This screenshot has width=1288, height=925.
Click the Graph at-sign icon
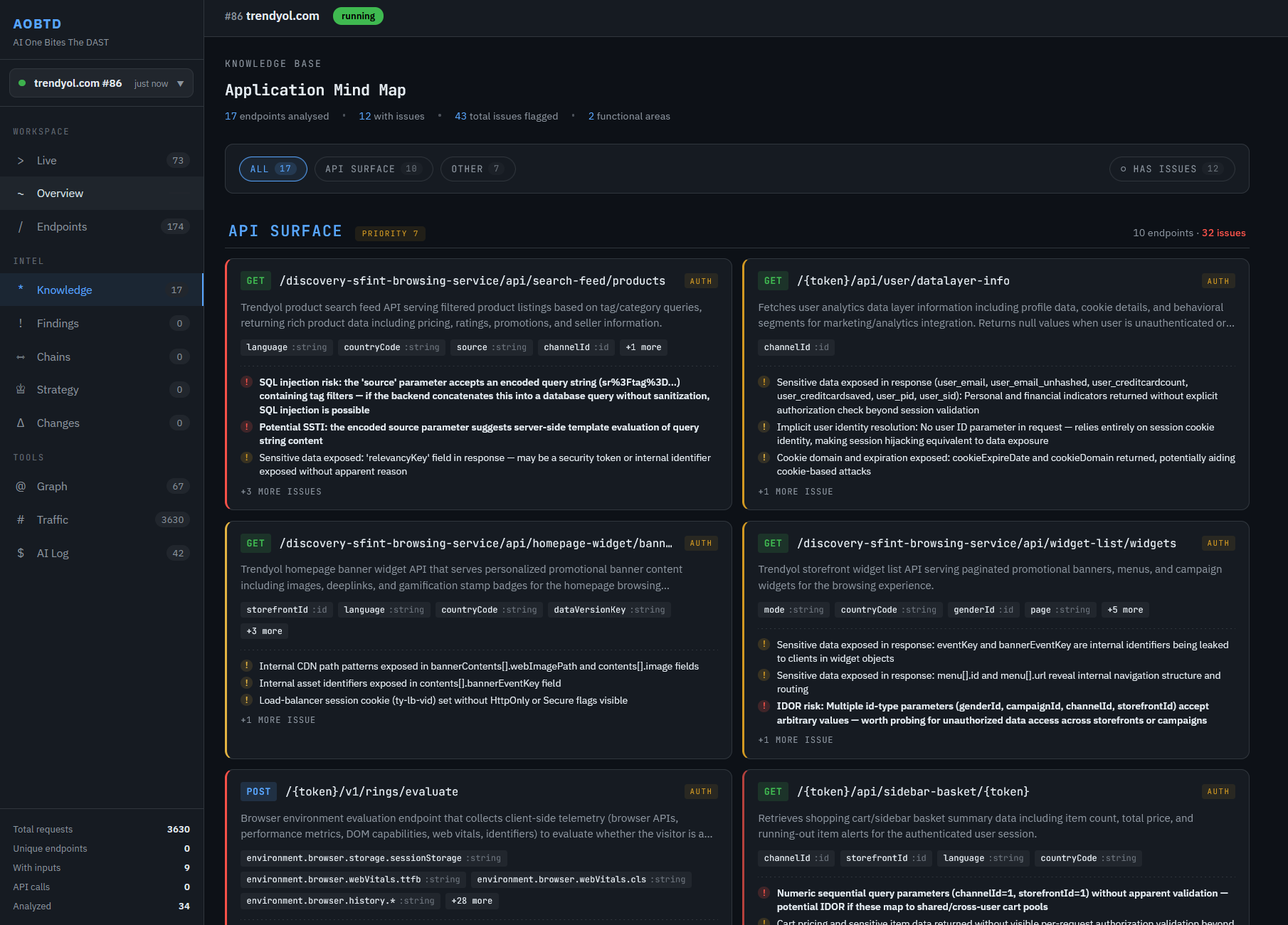[21, 487]
